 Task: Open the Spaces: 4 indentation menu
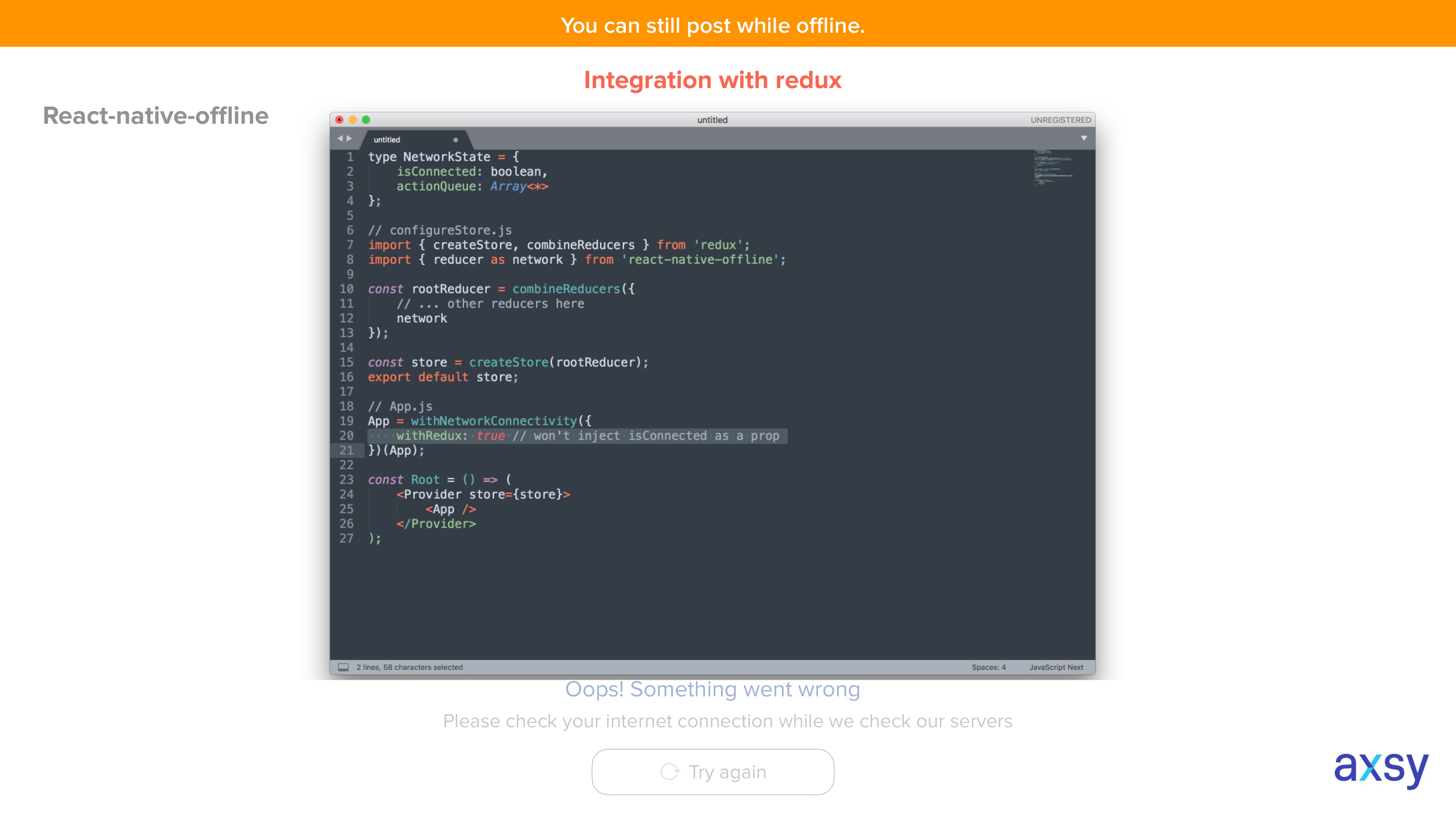point(989,667)
